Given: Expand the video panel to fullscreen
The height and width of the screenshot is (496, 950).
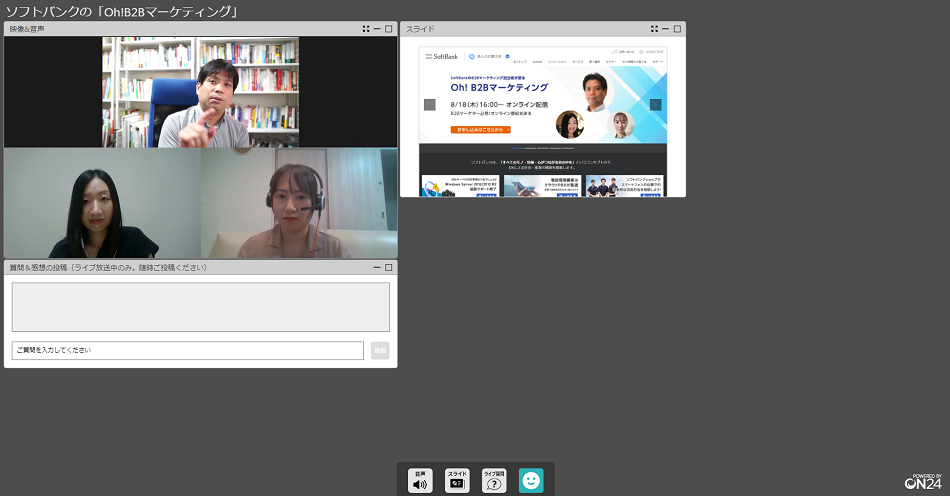Looking at the screenshot, I should click(366, 29).
